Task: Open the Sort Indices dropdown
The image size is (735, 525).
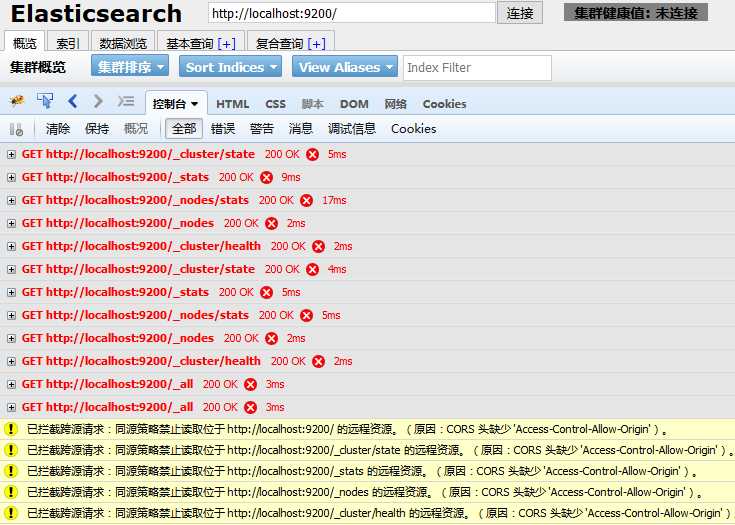Action: (x=230, y=67)
